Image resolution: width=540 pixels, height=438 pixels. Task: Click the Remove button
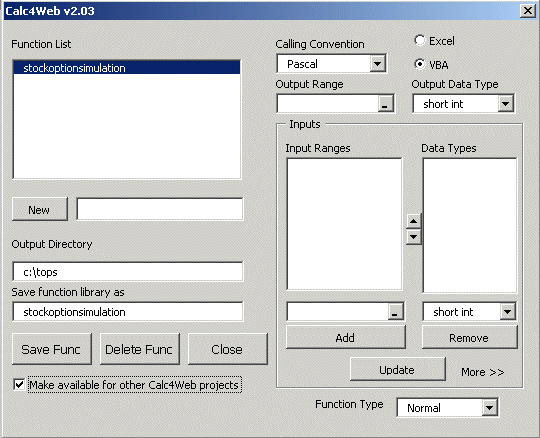469,337
